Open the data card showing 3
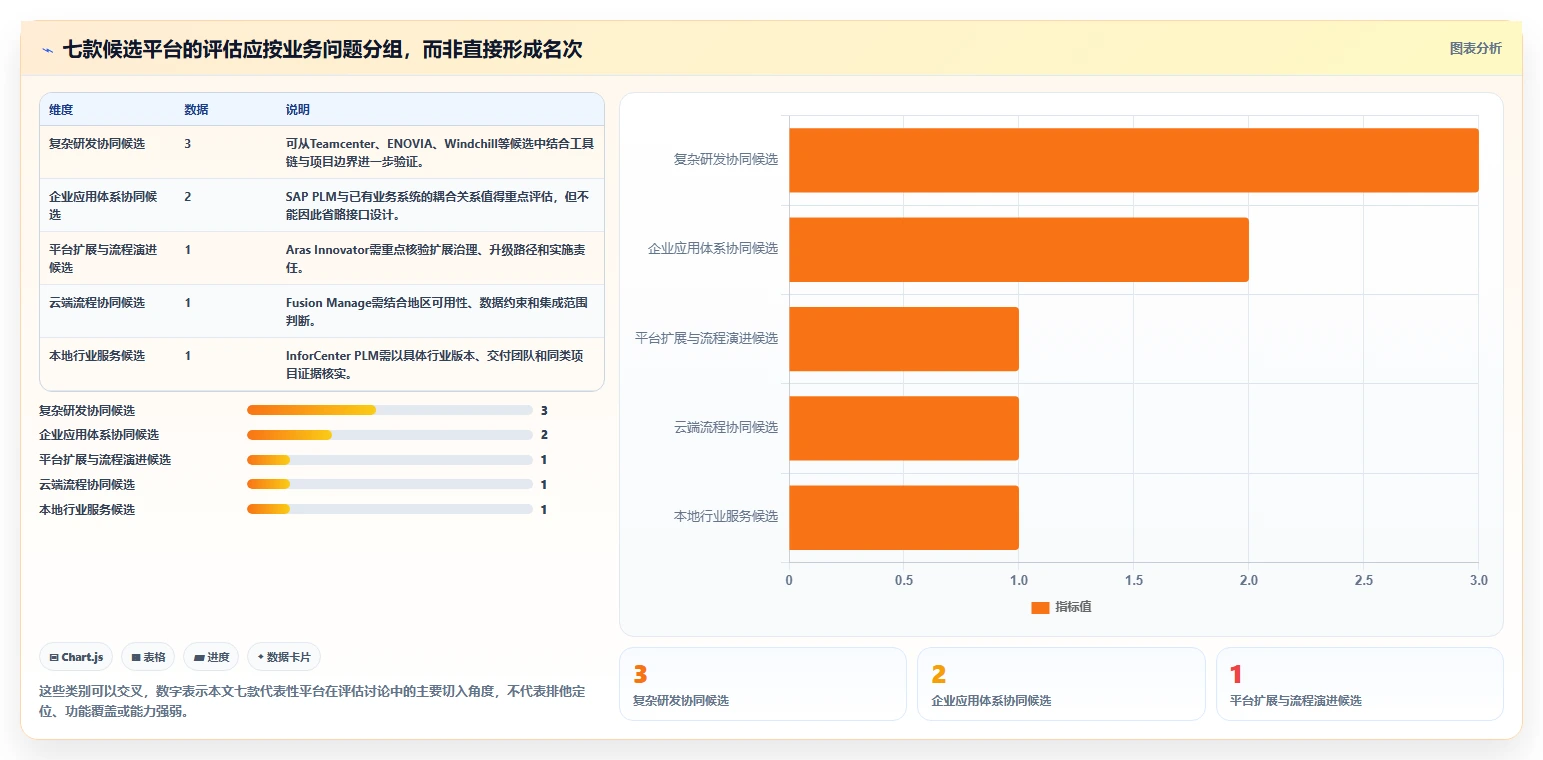This screenshot has width=1543, height=760. tap(763, 684)
